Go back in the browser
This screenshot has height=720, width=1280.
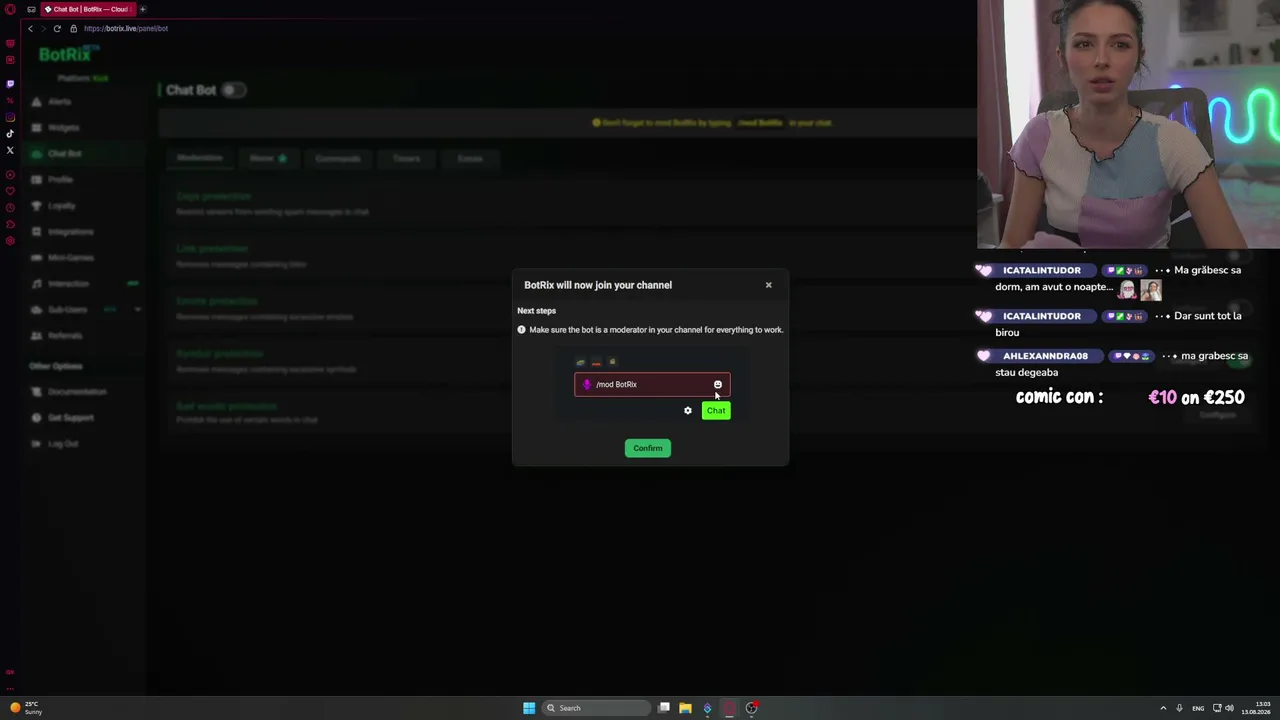[30, 28]
